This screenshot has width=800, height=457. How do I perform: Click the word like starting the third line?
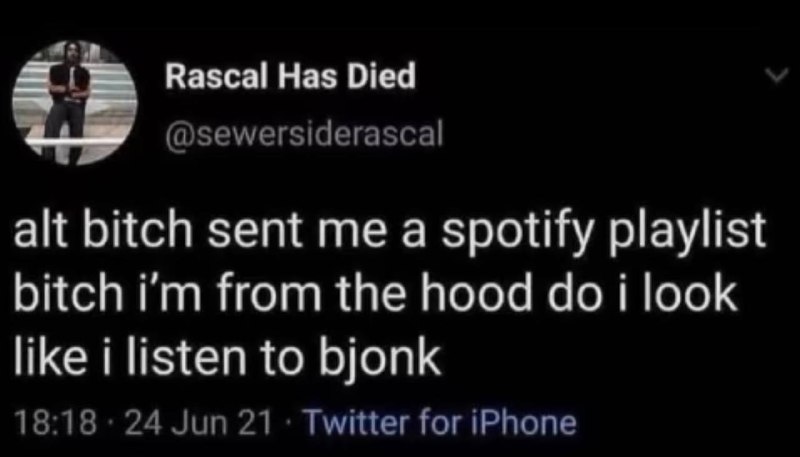[x=47, y=355]
